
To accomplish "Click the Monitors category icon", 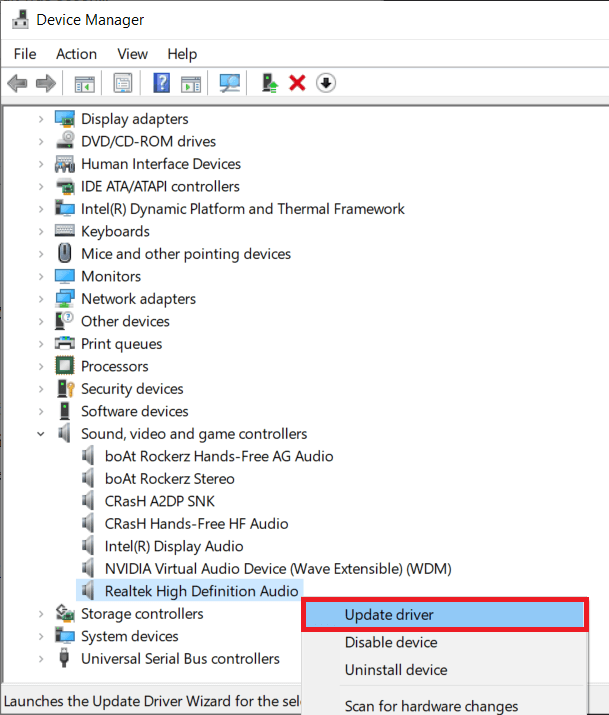I will [65, 276].
